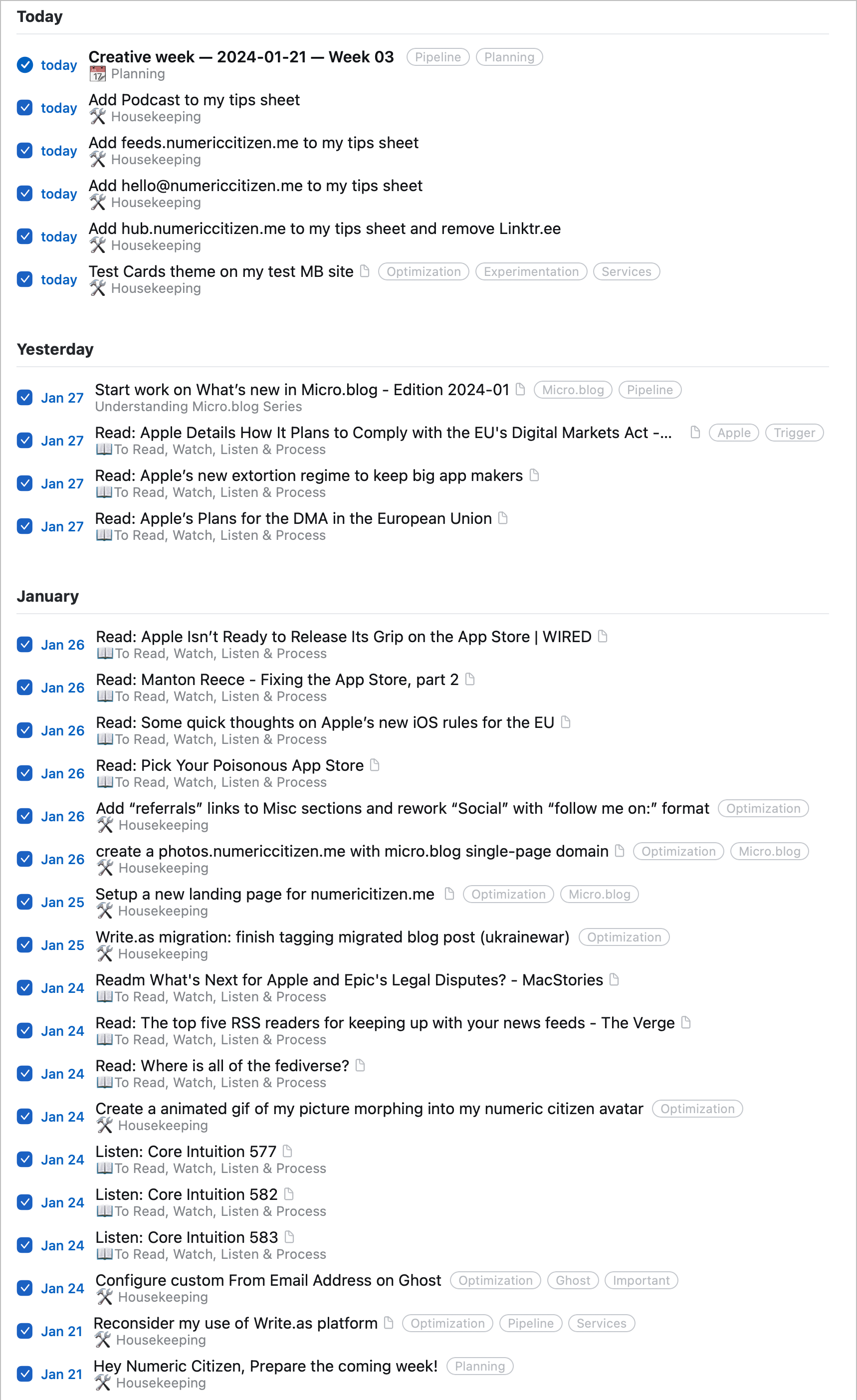Select Pipeline tag on Reconsider Write.as task
Viewport: 857px width, 1400px height.
[x=530, y=1323]
